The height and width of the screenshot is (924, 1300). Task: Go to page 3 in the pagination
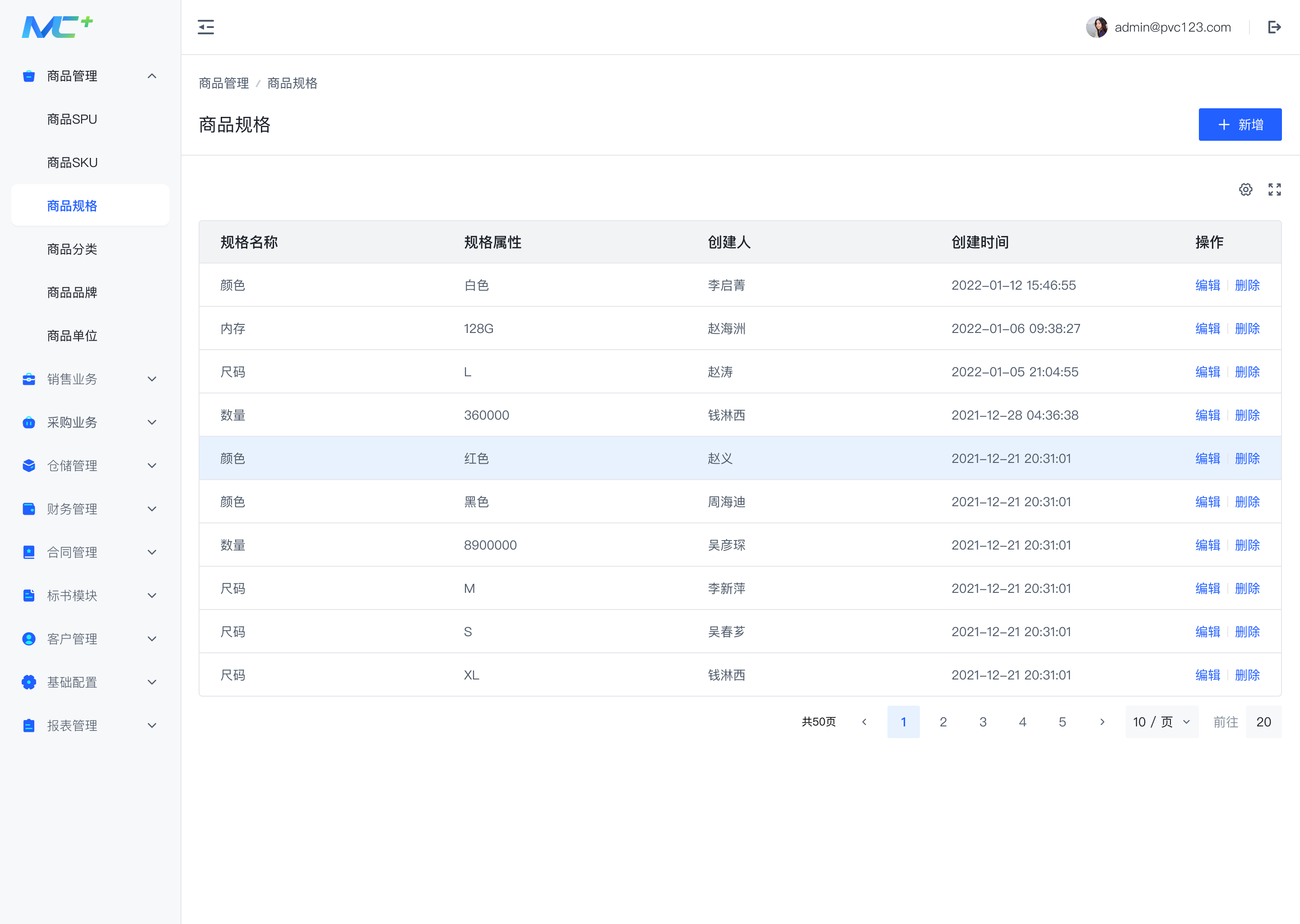click(983, 722)
